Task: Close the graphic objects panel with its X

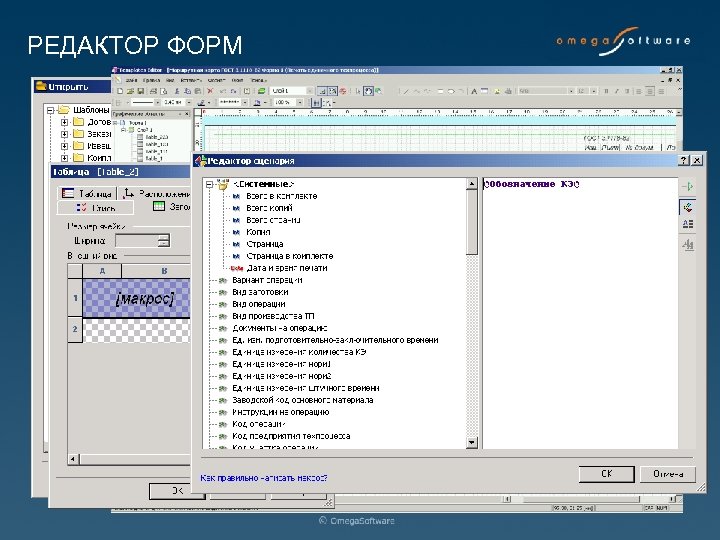Action: click(x=186, y=113)
